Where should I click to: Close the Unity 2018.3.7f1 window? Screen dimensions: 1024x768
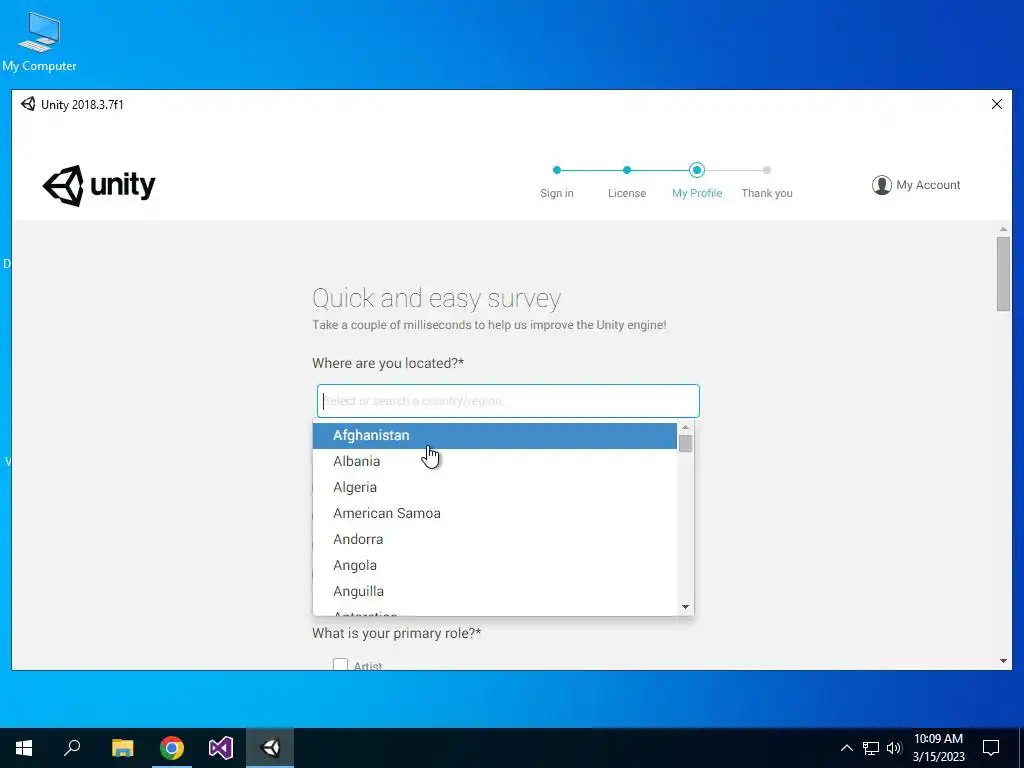point(997,104)
